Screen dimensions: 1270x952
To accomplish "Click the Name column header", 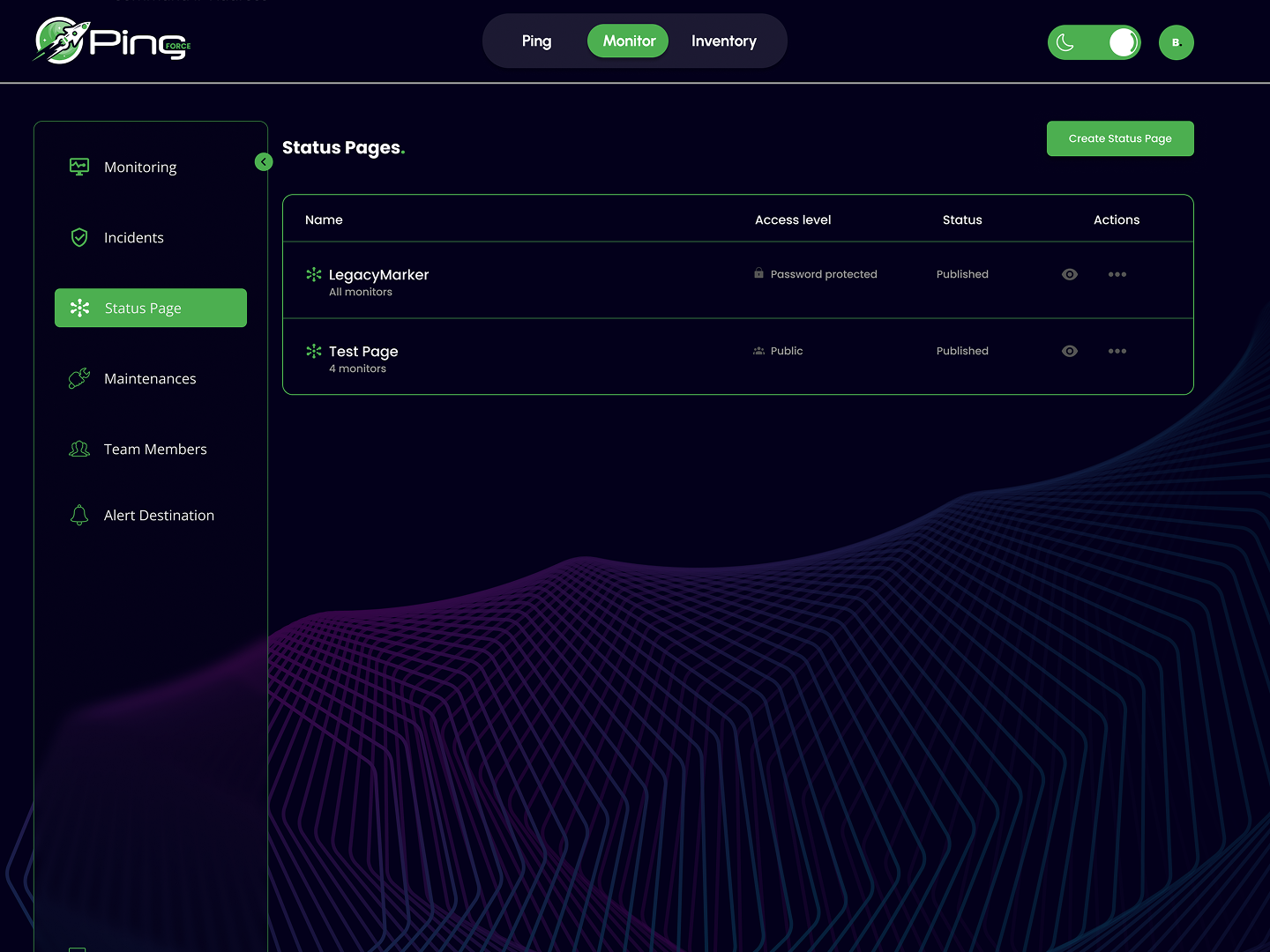I will [324, 219].
